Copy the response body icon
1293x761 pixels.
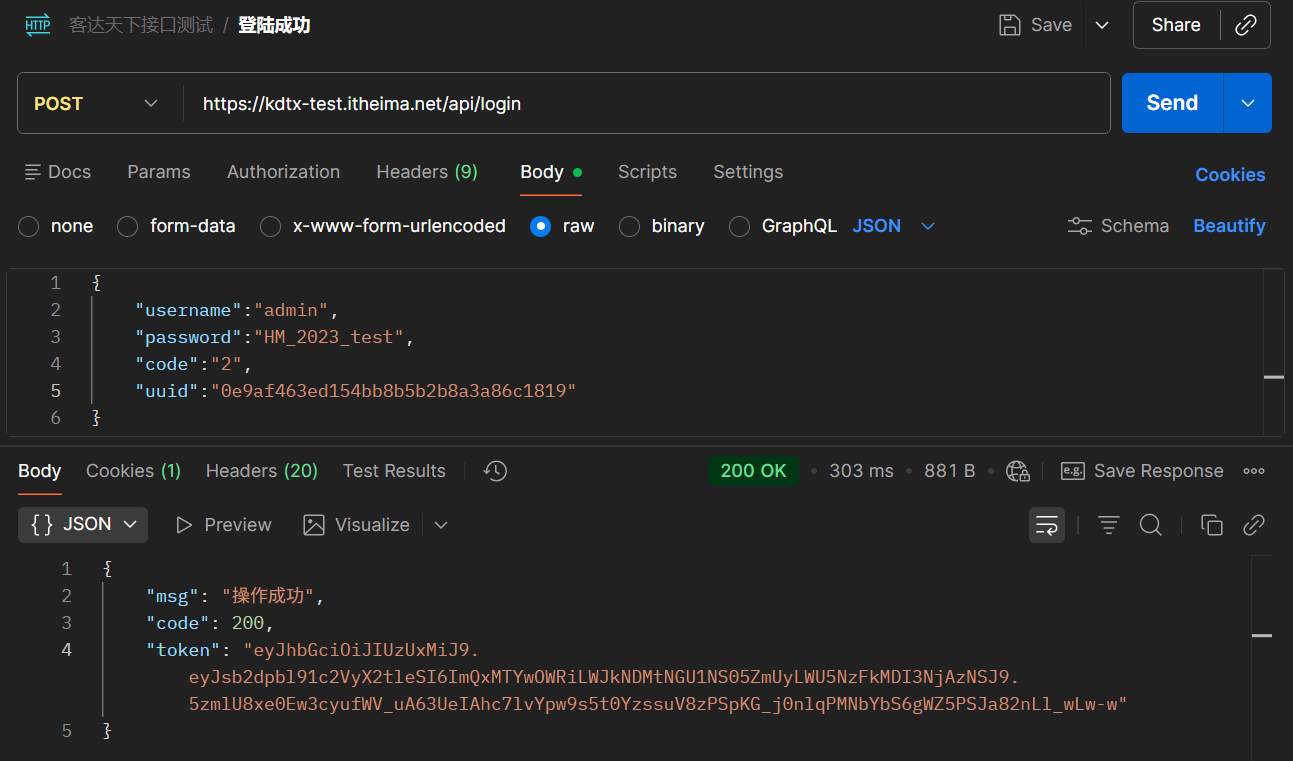click(x=1212, y=525)
